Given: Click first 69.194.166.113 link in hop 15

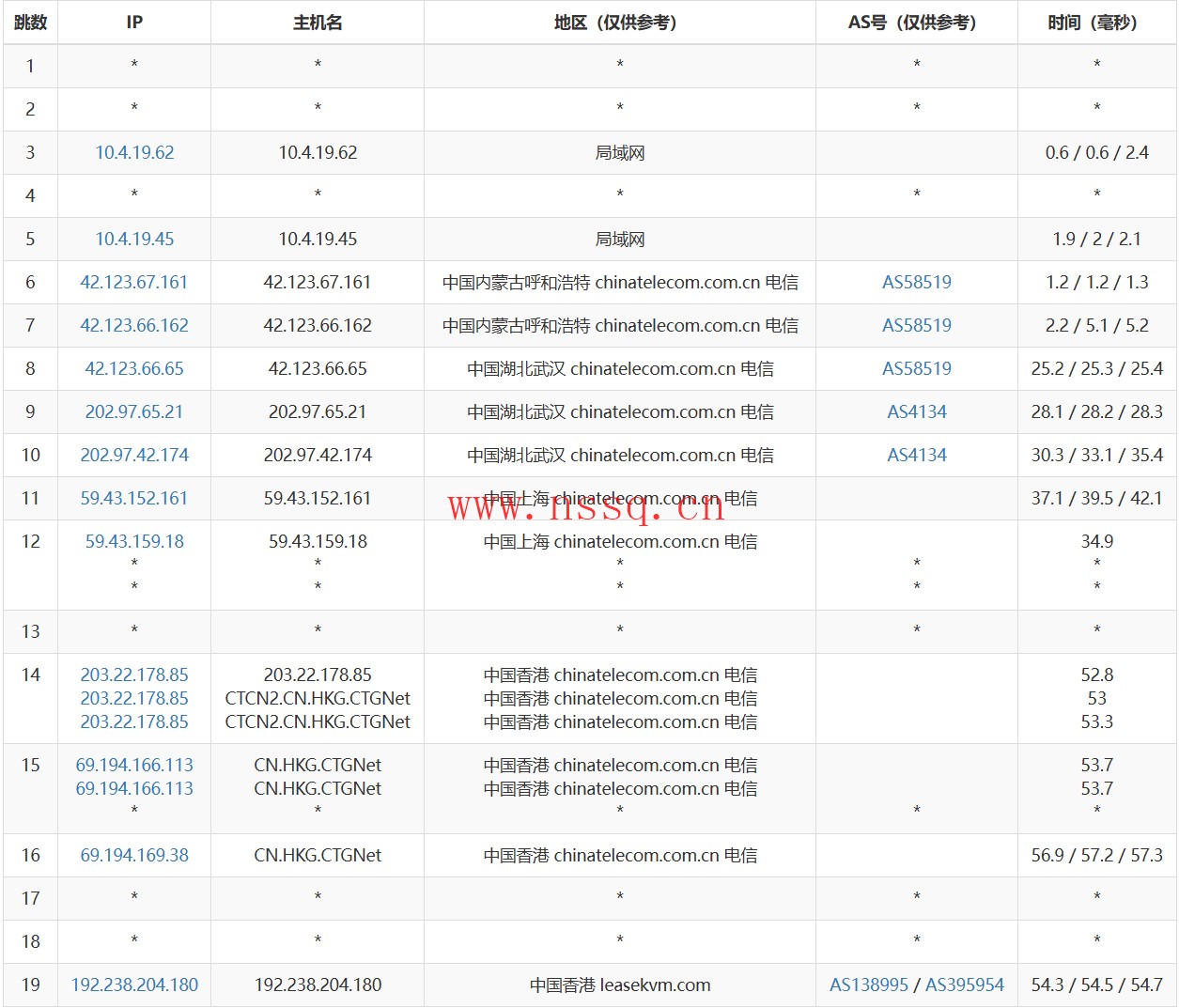Looking at the screenshot, I should pyautogui.click(x=134, y=765).
